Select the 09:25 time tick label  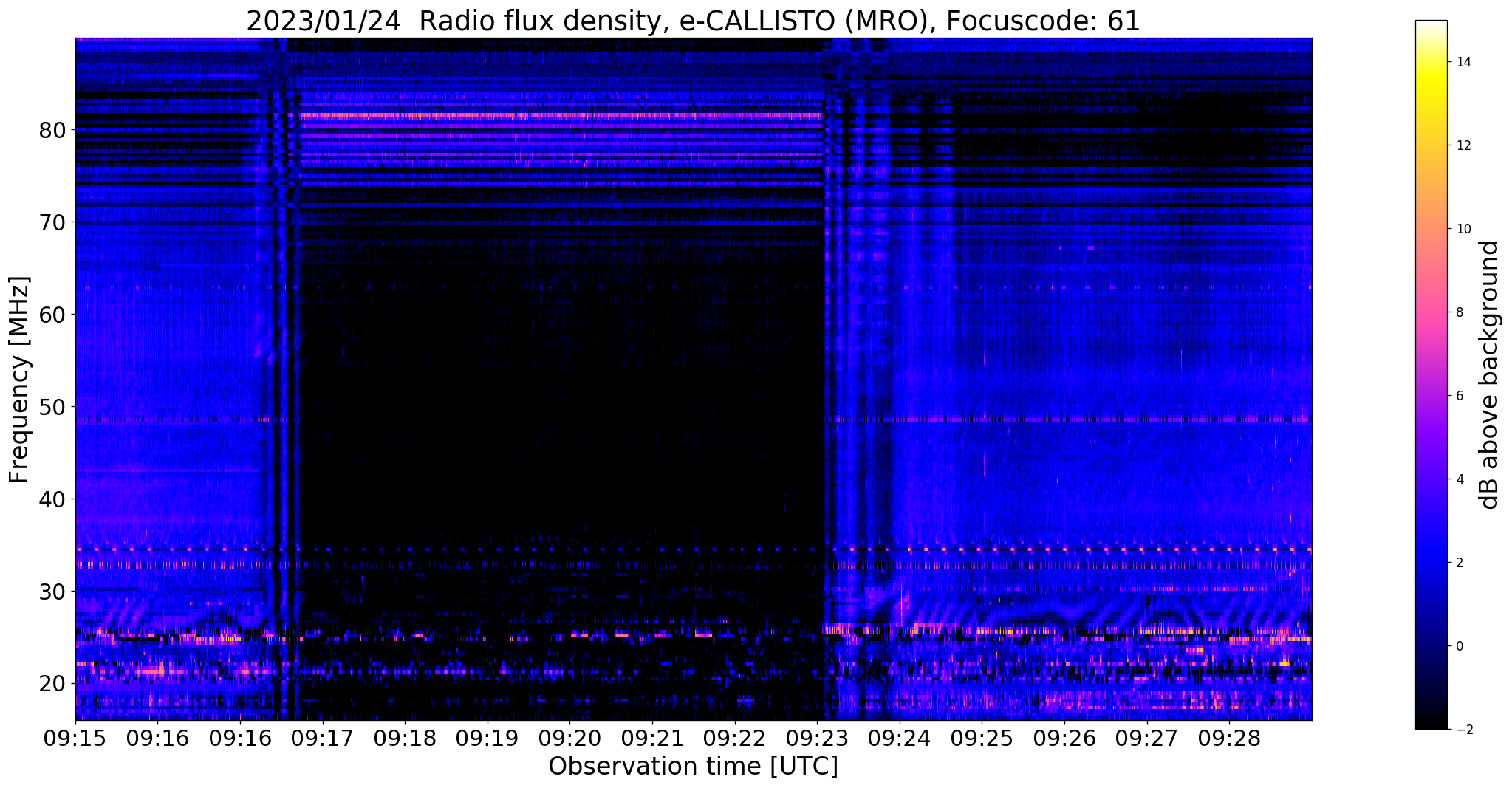[x=982, y=738]
